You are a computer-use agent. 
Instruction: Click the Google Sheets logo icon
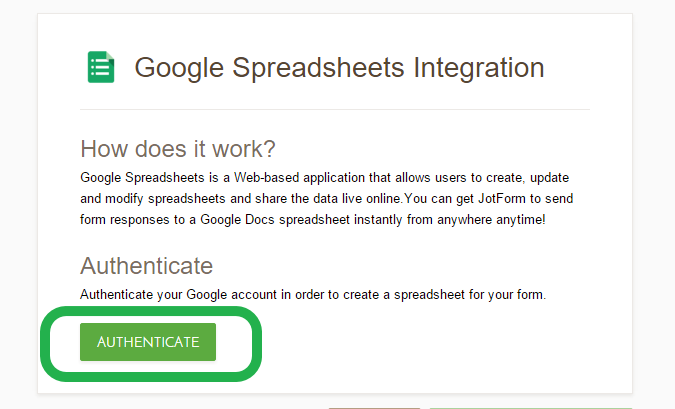(101, 67)
